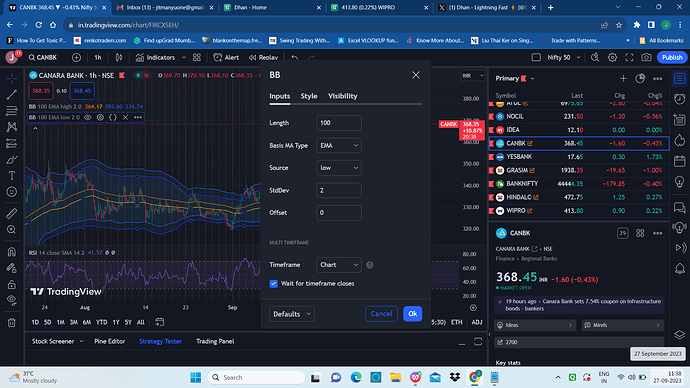Screen dimensions: 690x388
Task: Open the Pine Editor tab
Action: coord(110,341)
